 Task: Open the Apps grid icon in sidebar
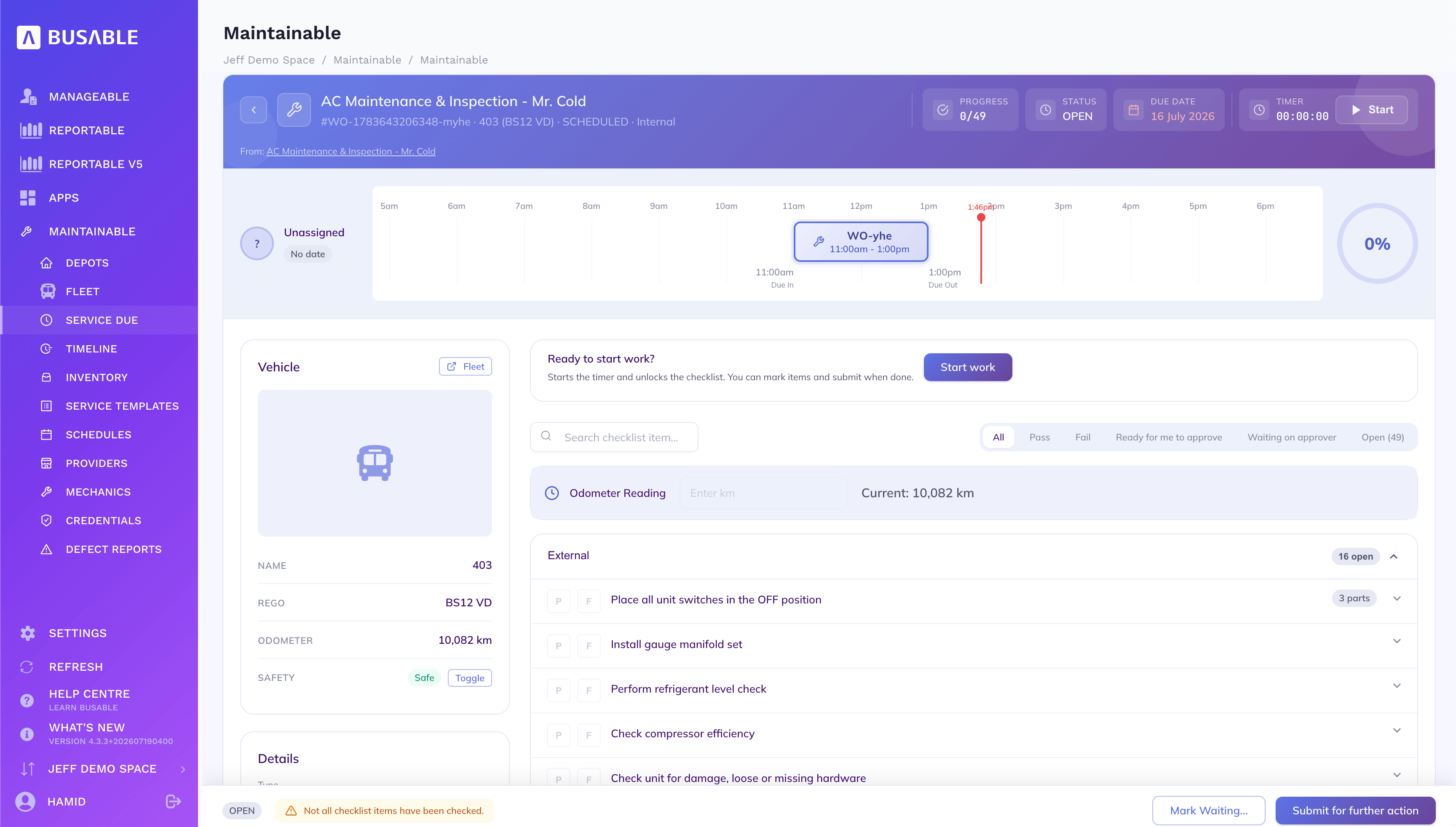[27, 197]
